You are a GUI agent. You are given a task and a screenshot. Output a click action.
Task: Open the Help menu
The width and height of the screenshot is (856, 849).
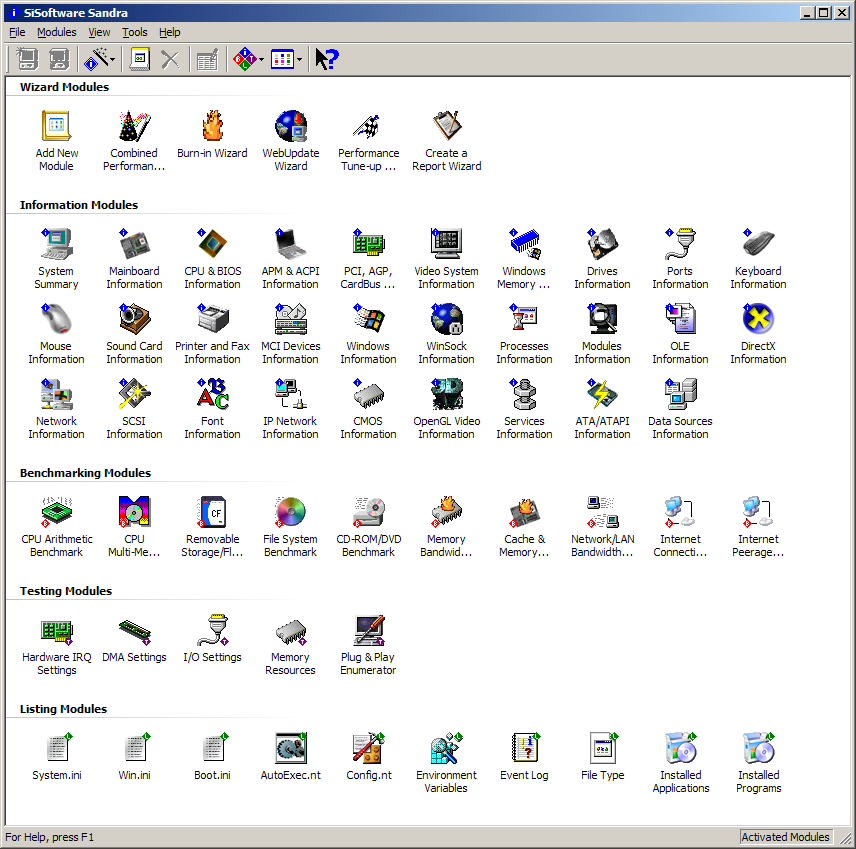tap(169, 32)
